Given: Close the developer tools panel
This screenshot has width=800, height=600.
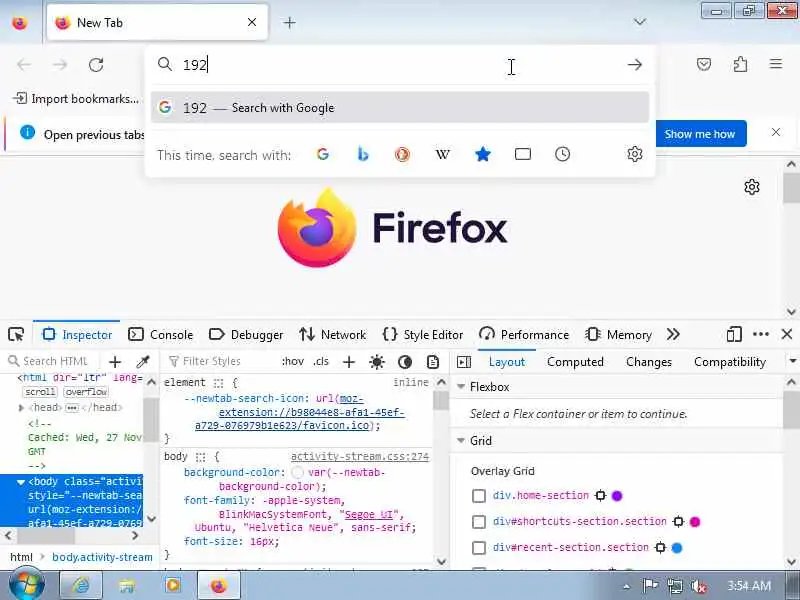Looking at the screenshot, I should click(787, 335).
